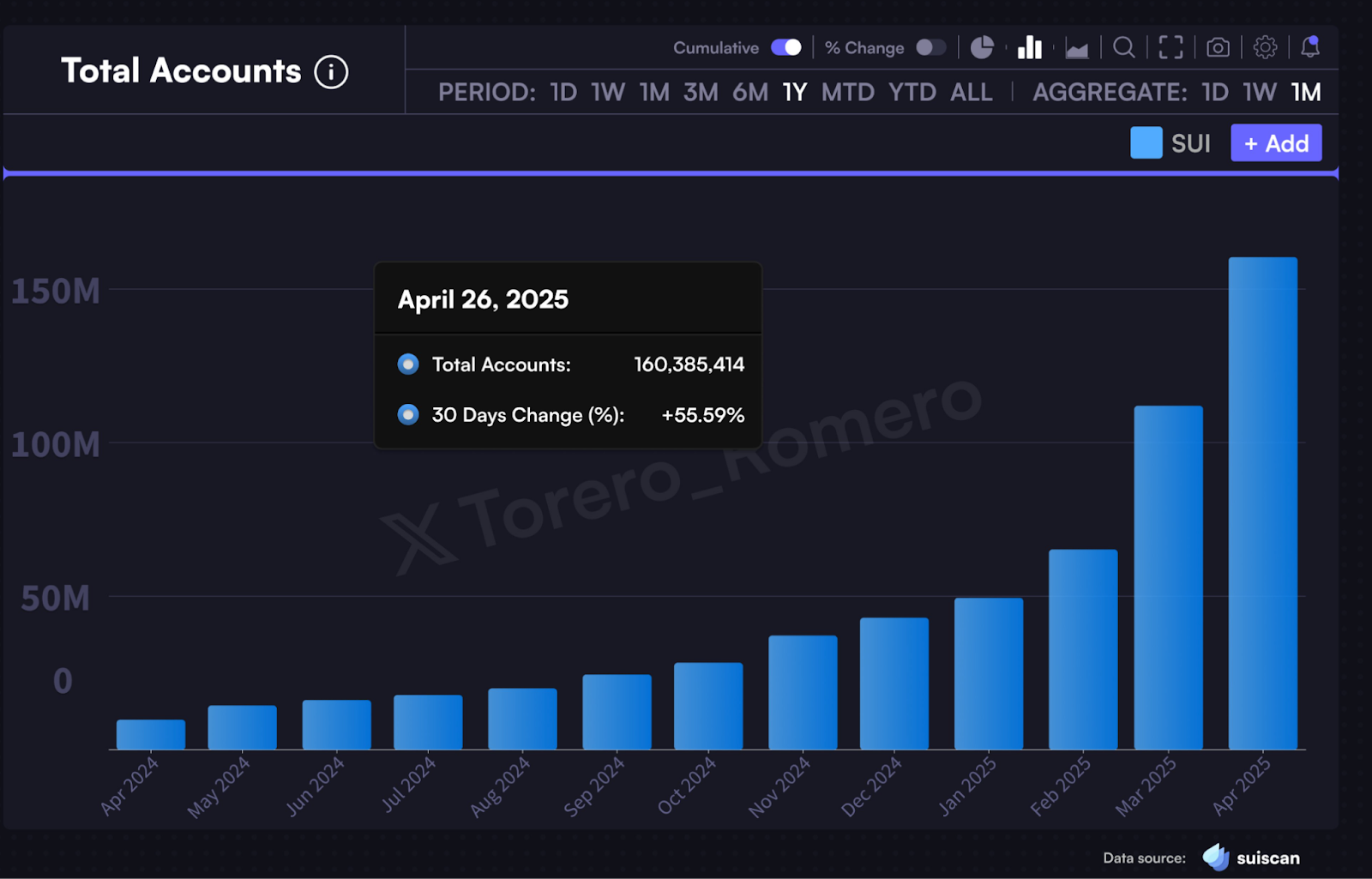Switch to pie chart view
The width and height of the screenshot is (1372, 879).
(x=982, y=47)
